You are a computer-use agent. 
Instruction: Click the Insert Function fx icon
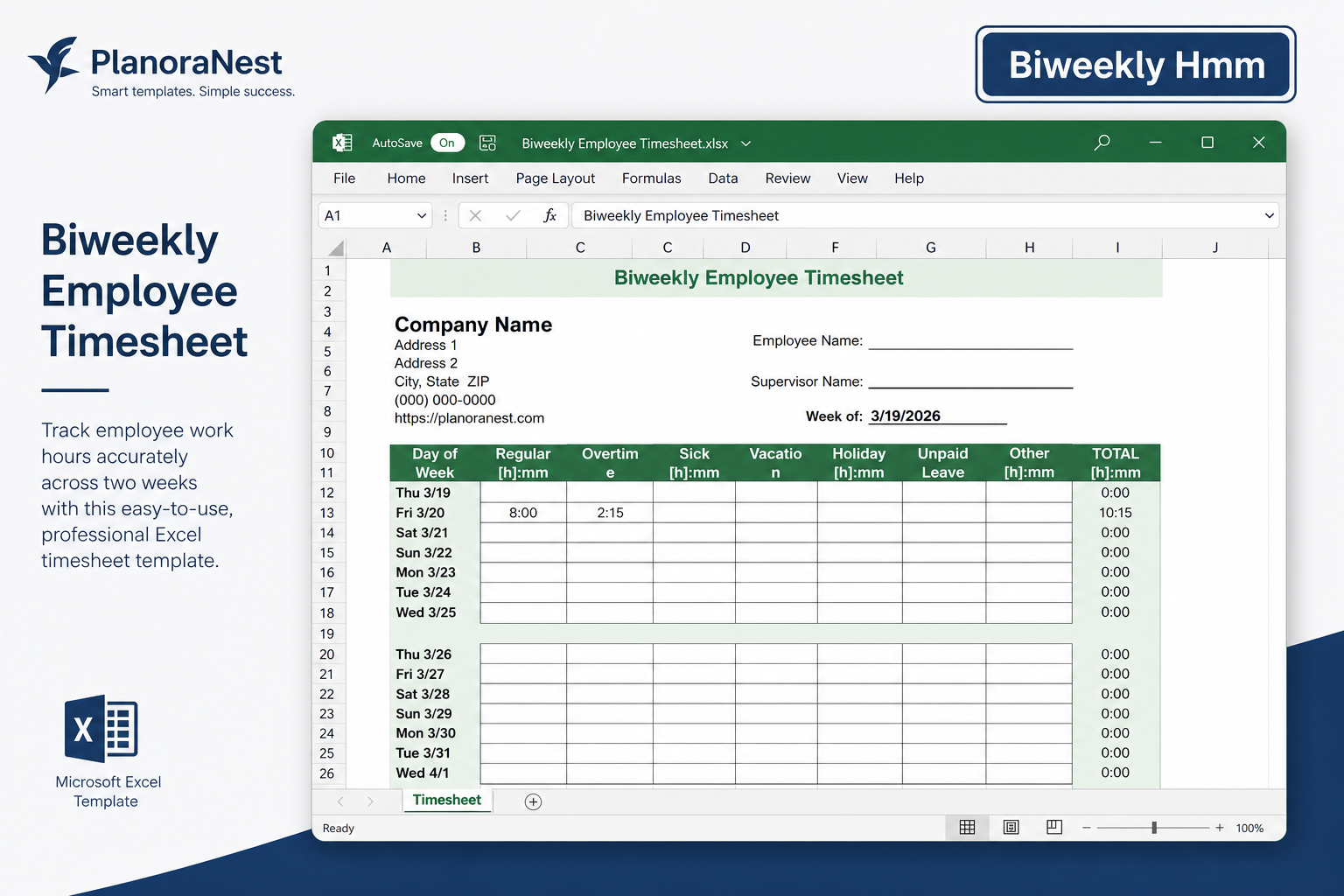click(x=549, y=215)
